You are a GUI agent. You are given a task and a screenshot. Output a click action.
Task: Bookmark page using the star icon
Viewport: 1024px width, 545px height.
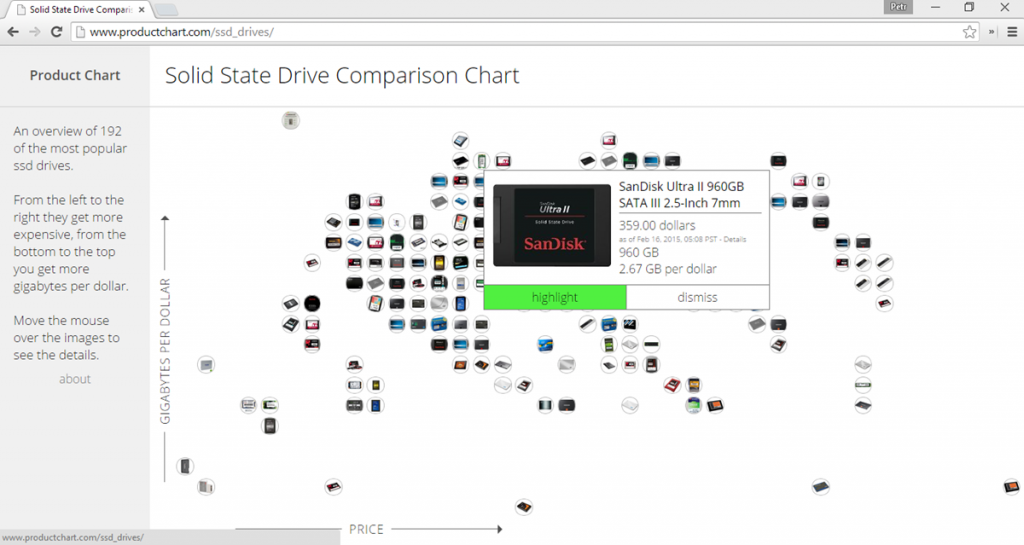click(969, 32)
